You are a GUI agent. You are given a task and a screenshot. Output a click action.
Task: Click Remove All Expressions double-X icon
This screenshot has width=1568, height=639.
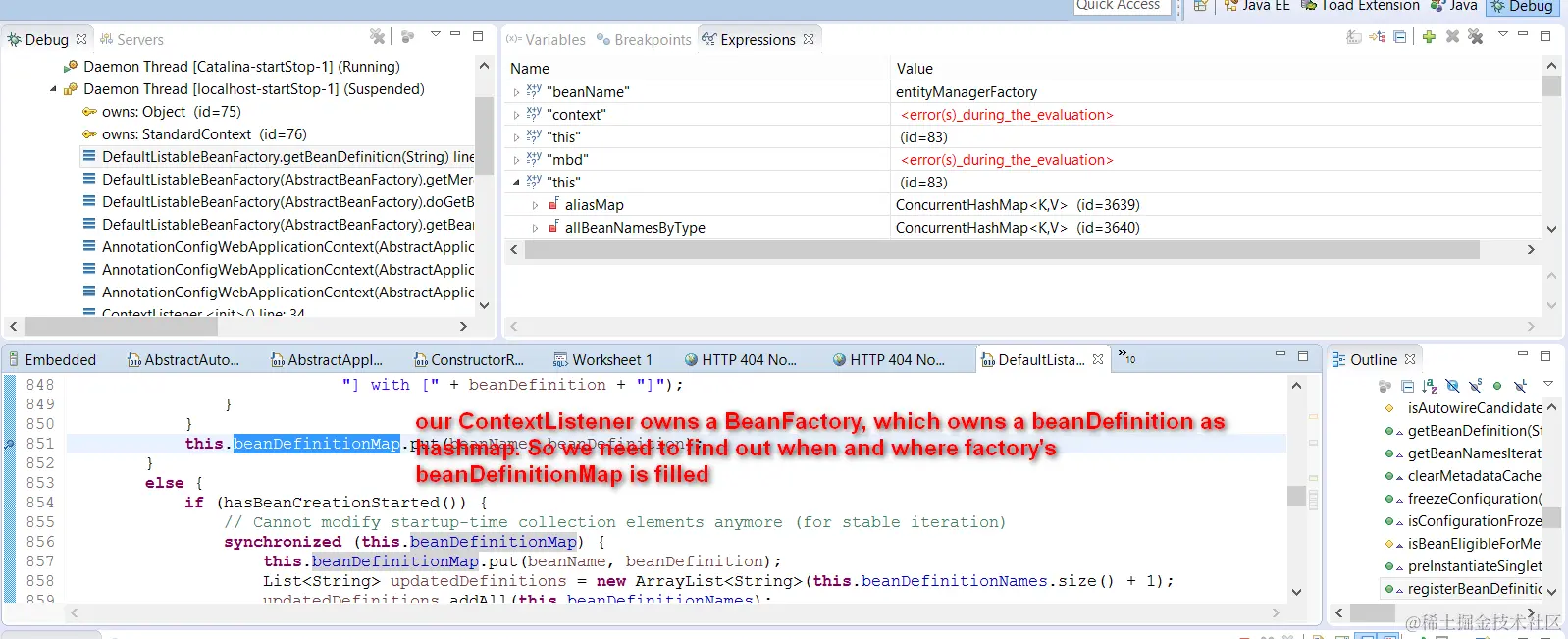pos(1475,37)
